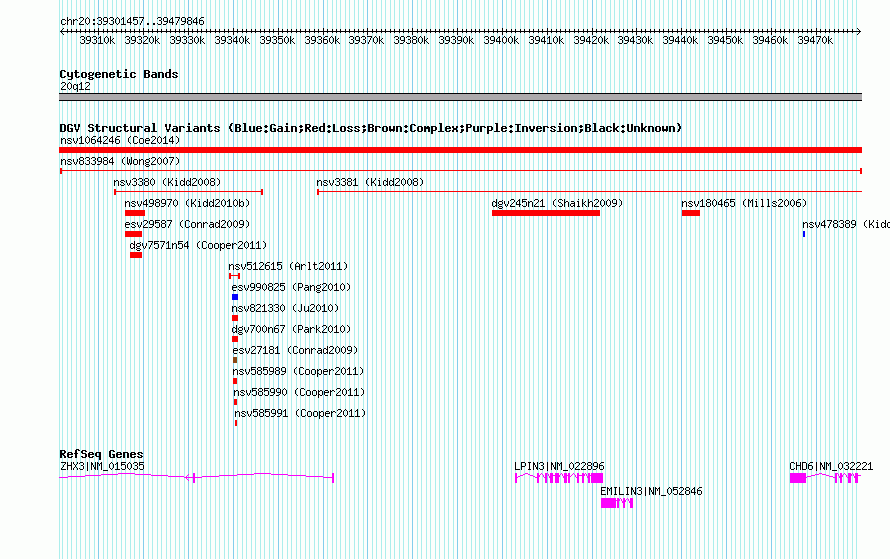Image resolution: width=890 pixels, height=559 pixels.
Task: Click the 39420k ruler tick label
Action: point(591,40)
